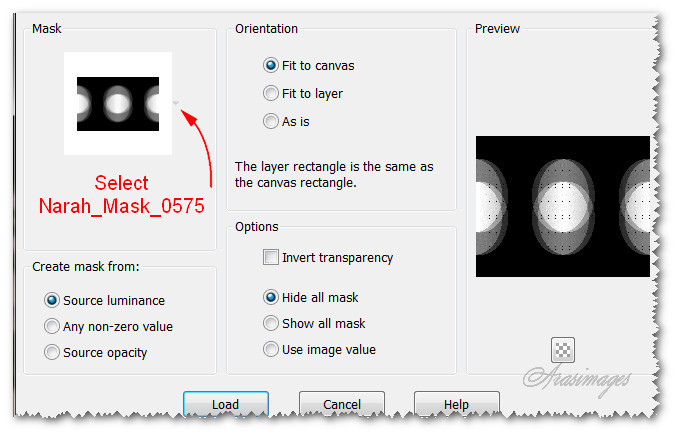
Task: Click the Cancel button
Action: [x=342, y=405]
